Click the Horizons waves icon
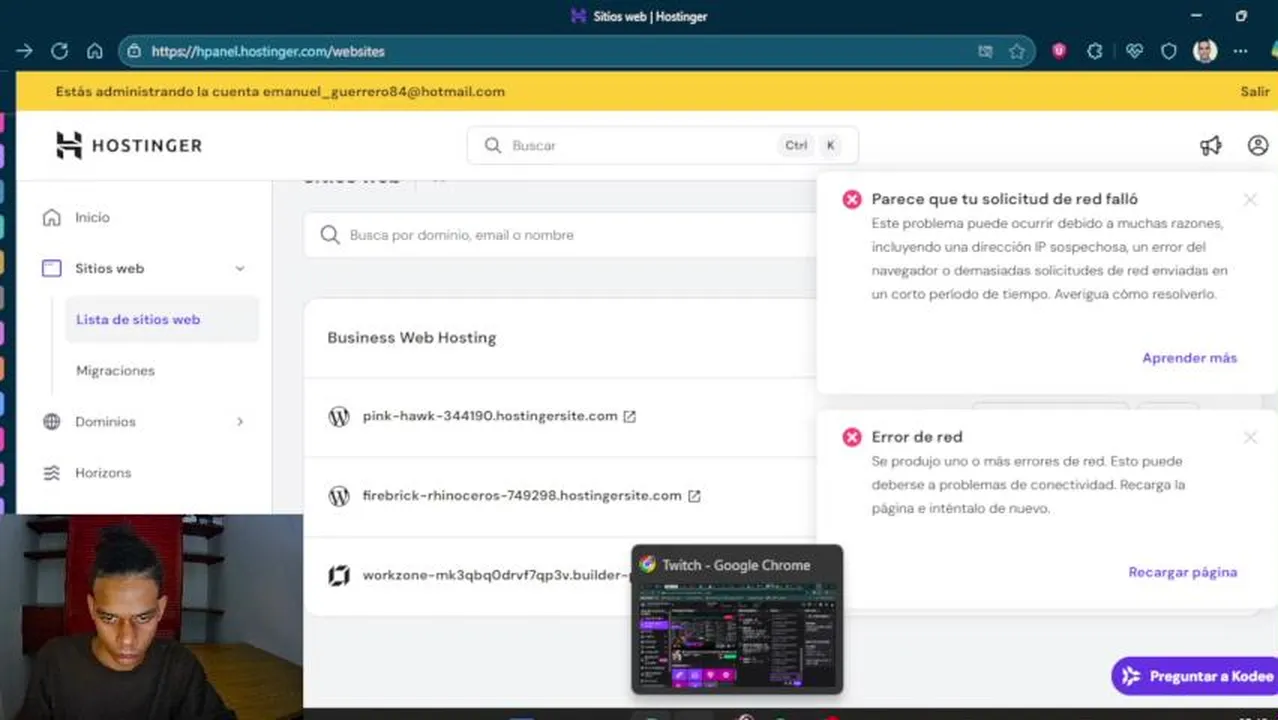Image resolution: width=1278 pixels, height=720 pixels. (52, 472)
